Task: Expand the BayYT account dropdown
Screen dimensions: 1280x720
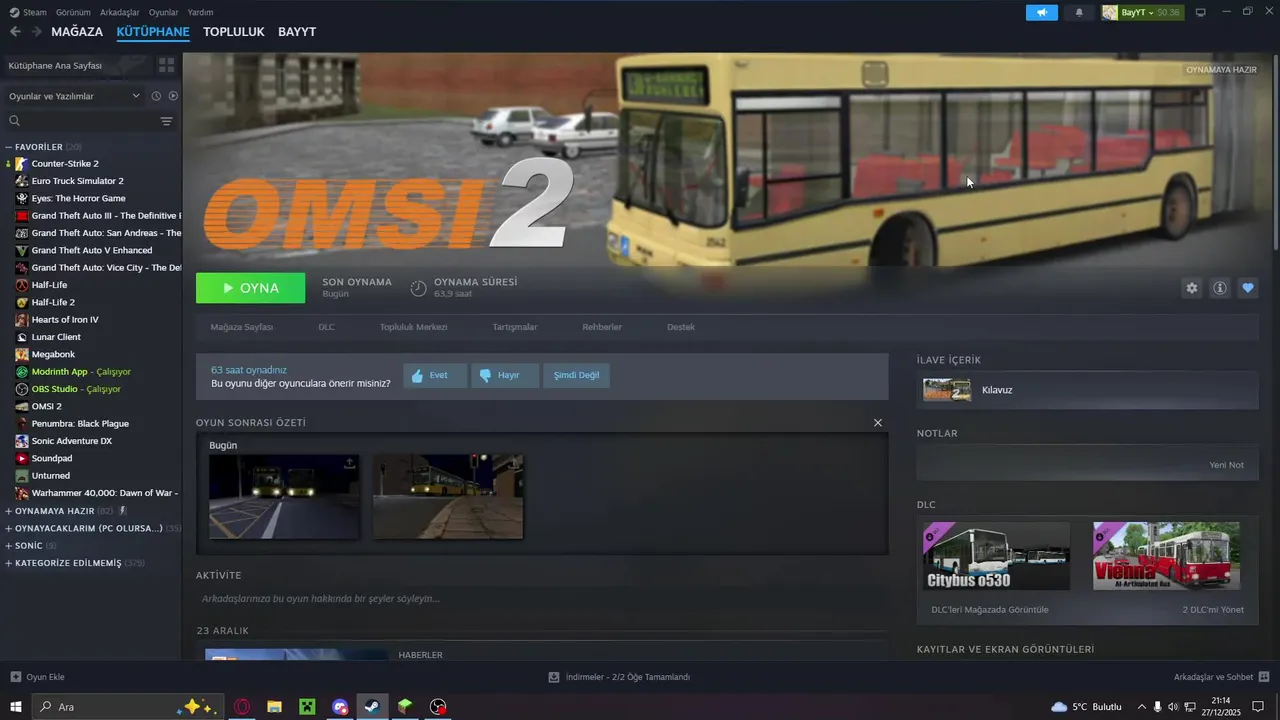Action: pos(1142,13)
